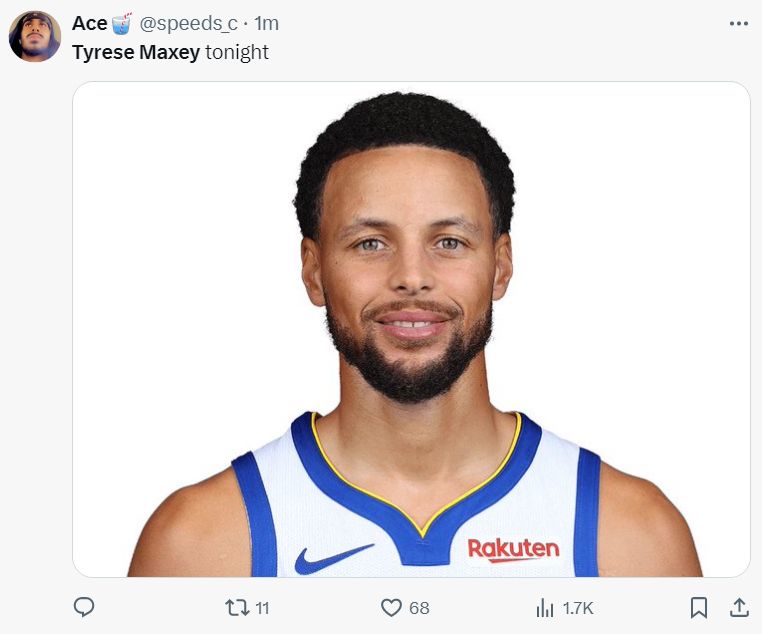
Task: Like the tweet with the heart icon
Action: (x=392, y=607)
